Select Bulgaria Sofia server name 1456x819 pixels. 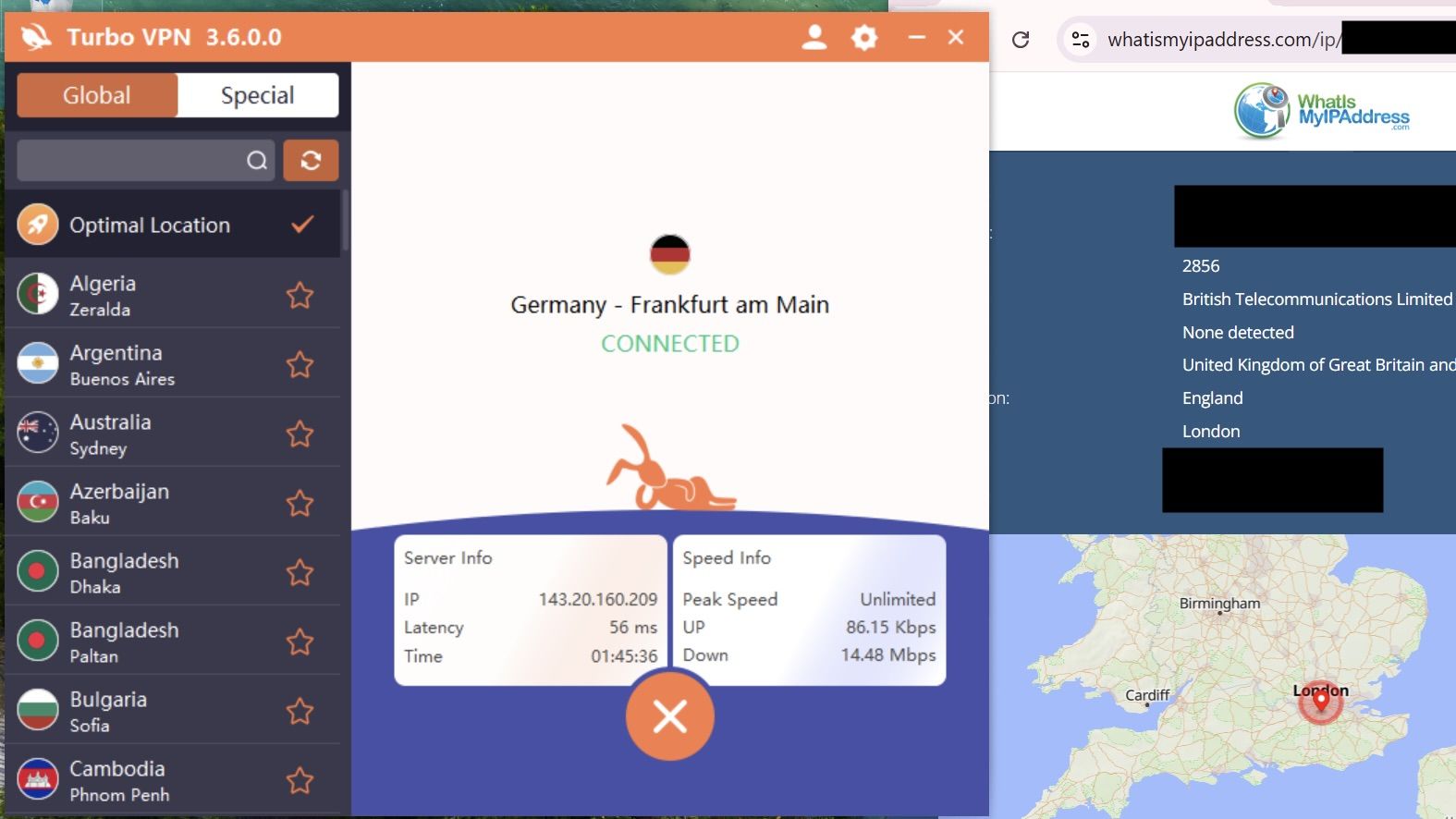pyautogui.click(x=108, y=712)
